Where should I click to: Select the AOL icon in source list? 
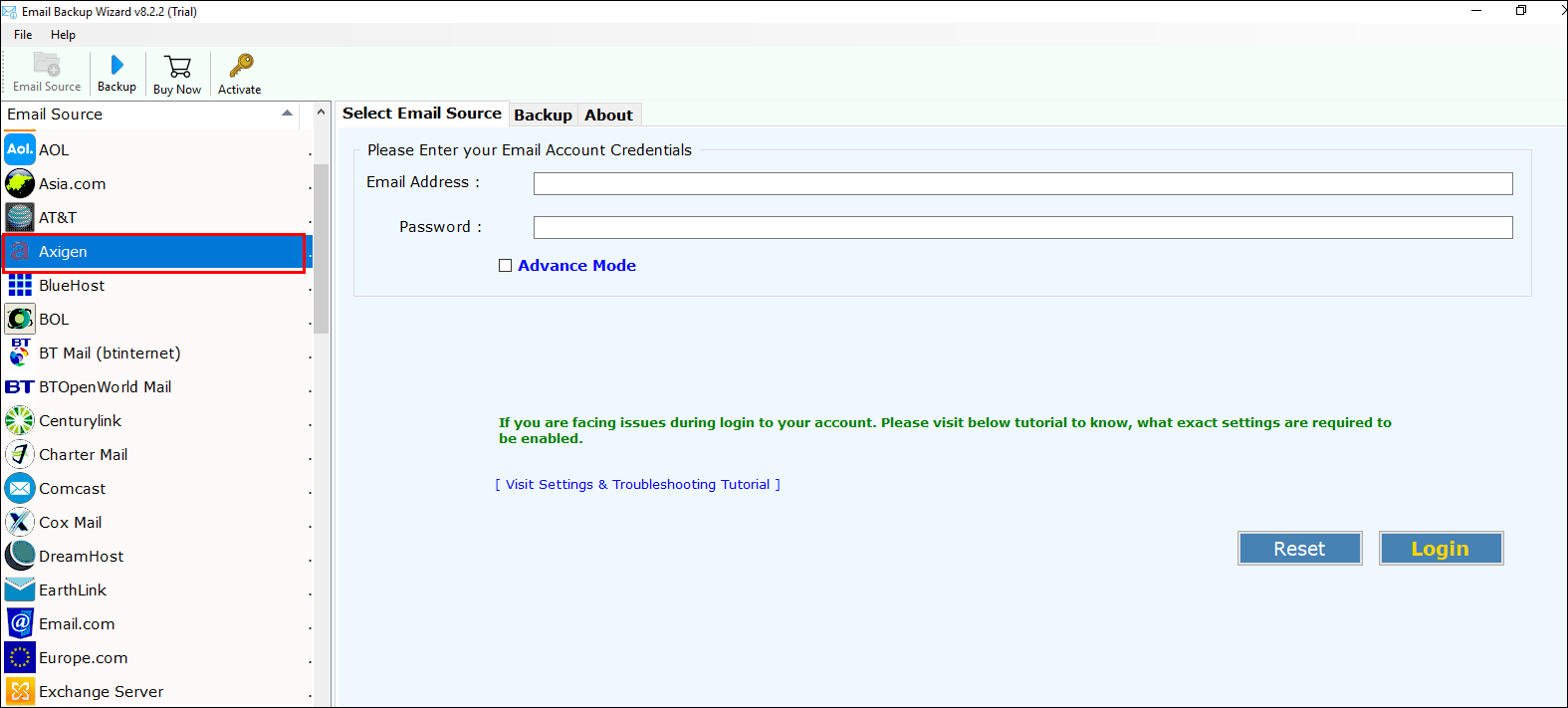(x=20, y=149)
